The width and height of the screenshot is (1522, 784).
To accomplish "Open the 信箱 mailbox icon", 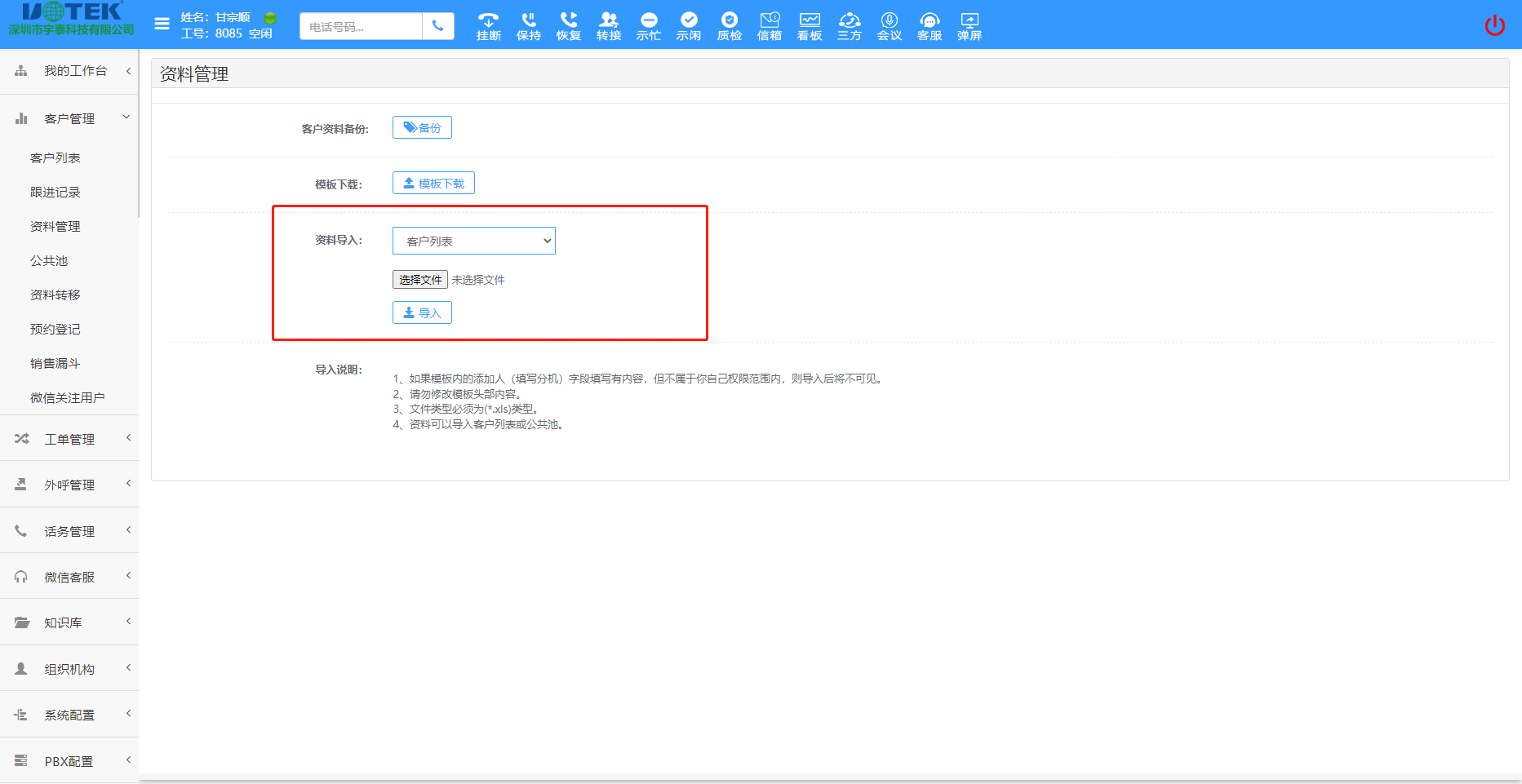I will [x=769, y=24].
